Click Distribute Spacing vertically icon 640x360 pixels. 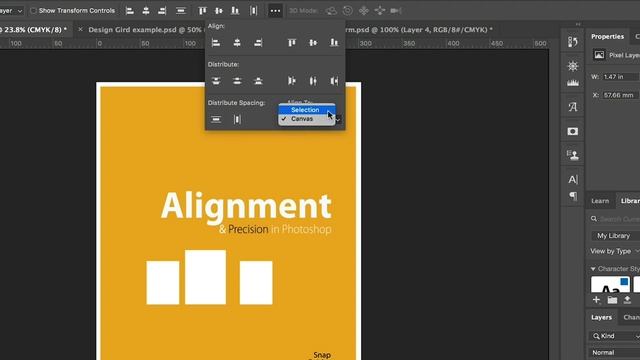(x=216, y=119)
